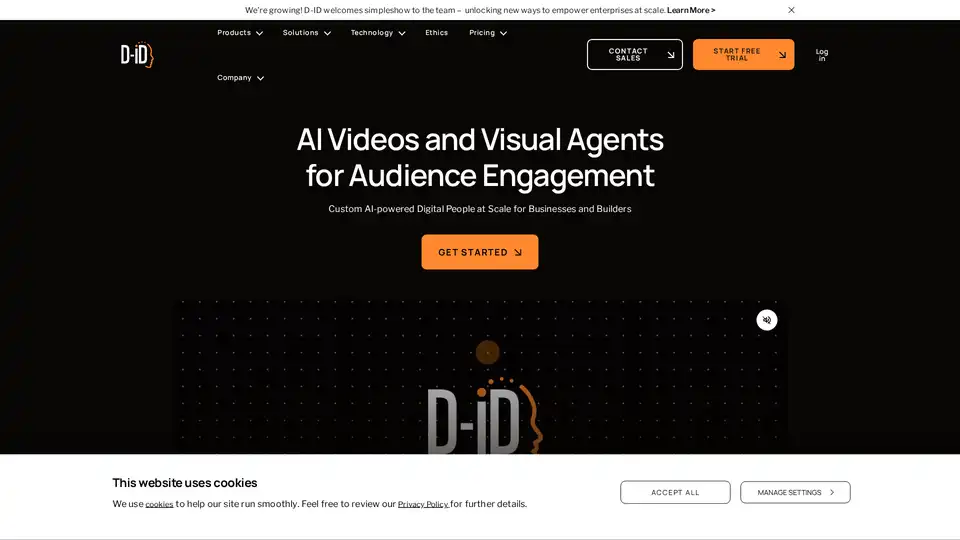The width and height of the screenshot is (960, 540).
Task: Click the chevron on Manage Settings
Action: [832, 492]
